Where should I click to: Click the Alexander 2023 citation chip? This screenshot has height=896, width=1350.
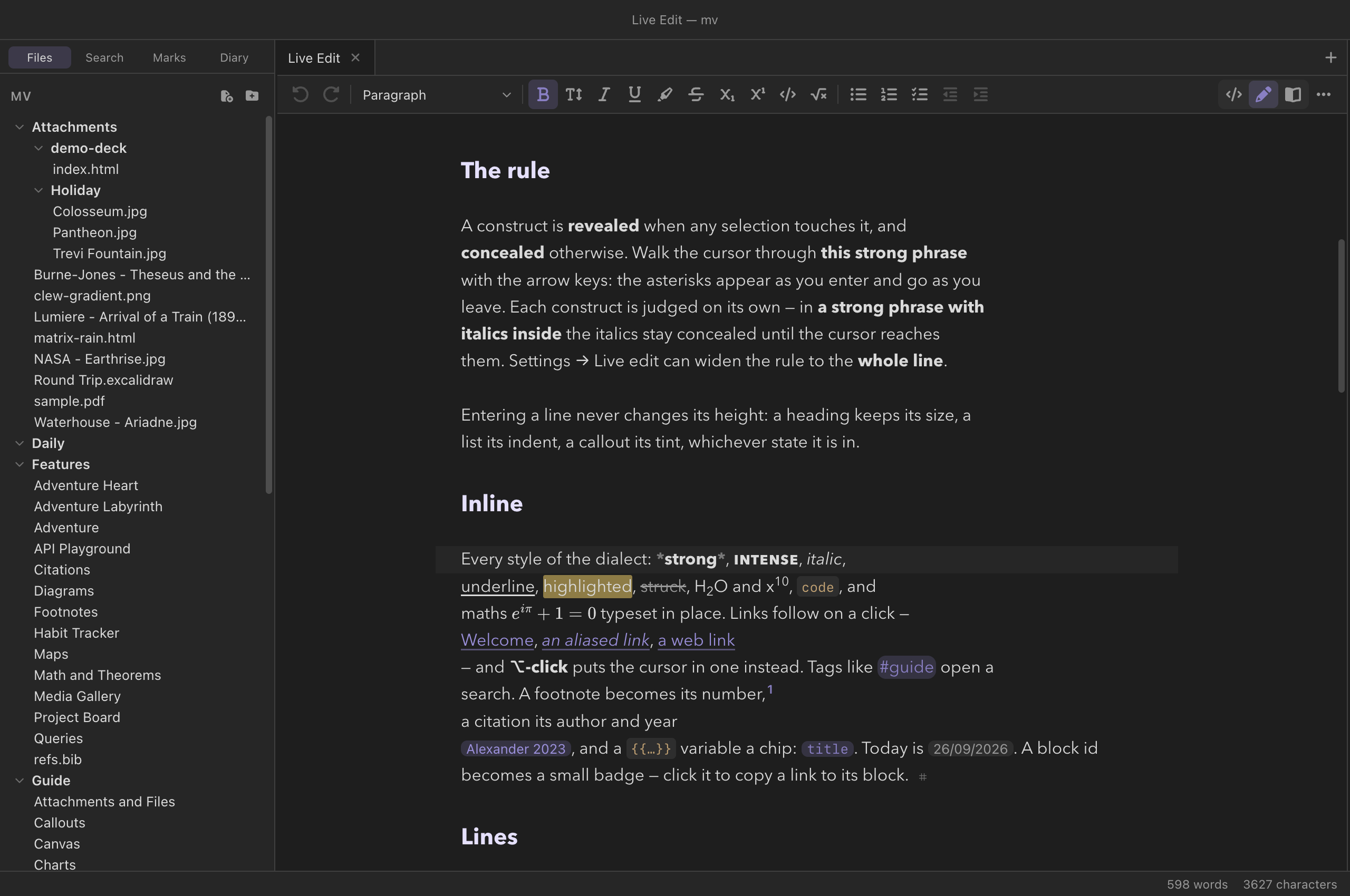[516, 749]
